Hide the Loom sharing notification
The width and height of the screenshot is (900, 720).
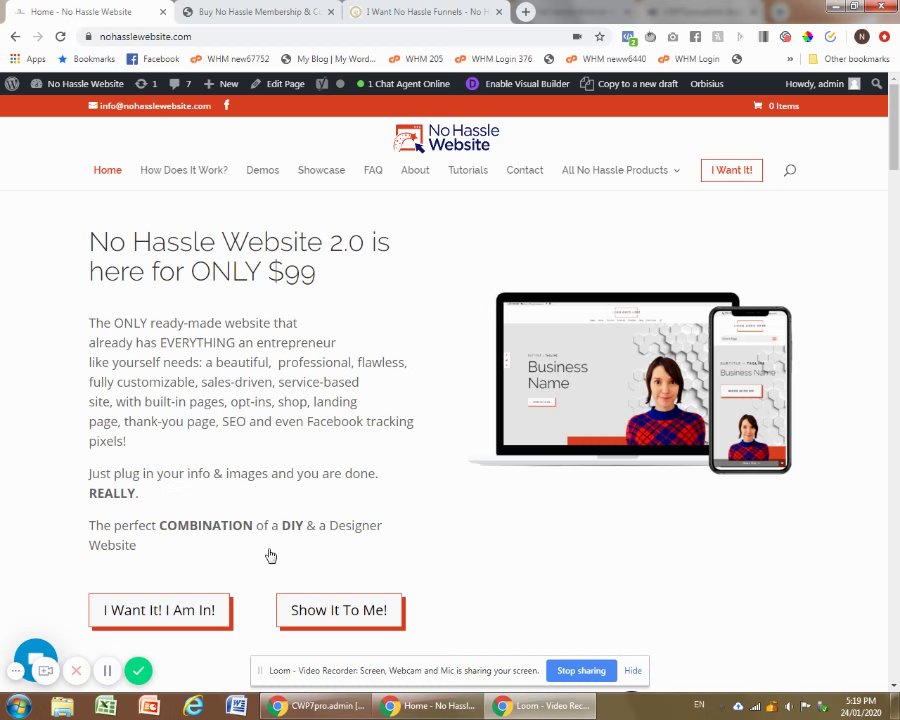633,671
